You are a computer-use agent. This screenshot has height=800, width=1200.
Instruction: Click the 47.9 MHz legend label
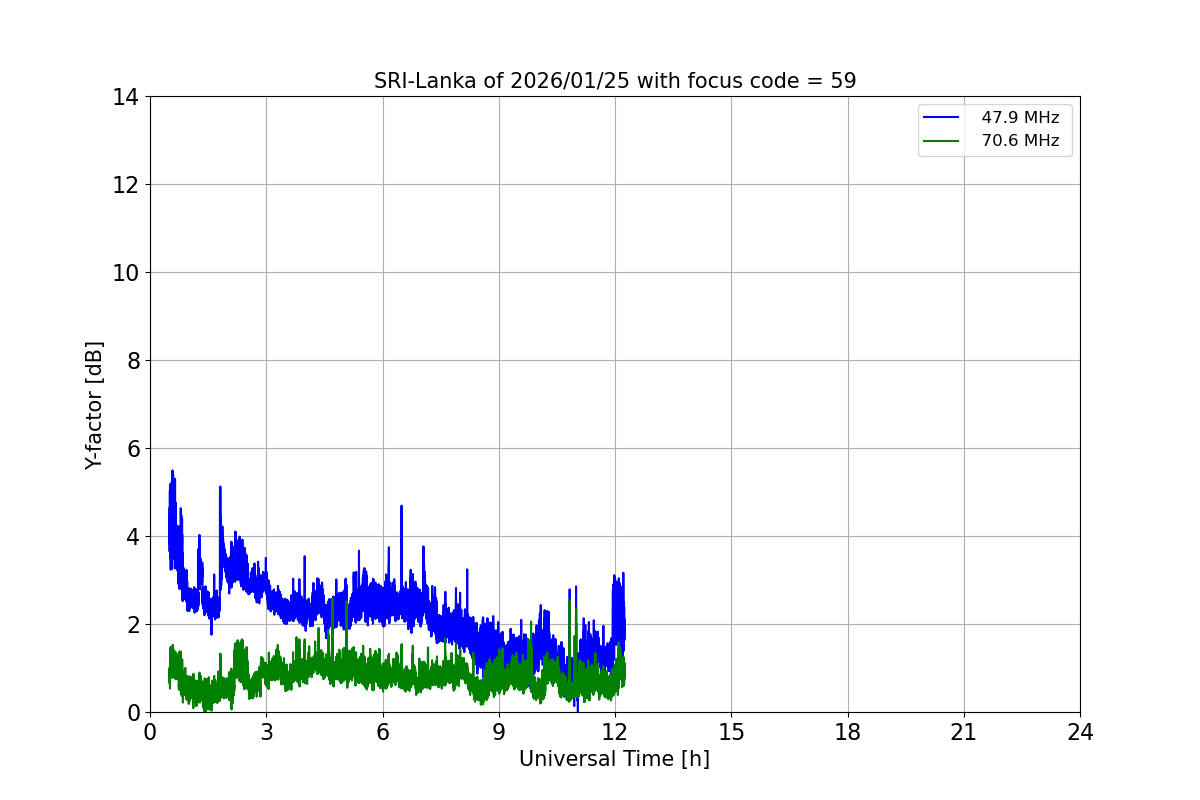click(1020, 118)
